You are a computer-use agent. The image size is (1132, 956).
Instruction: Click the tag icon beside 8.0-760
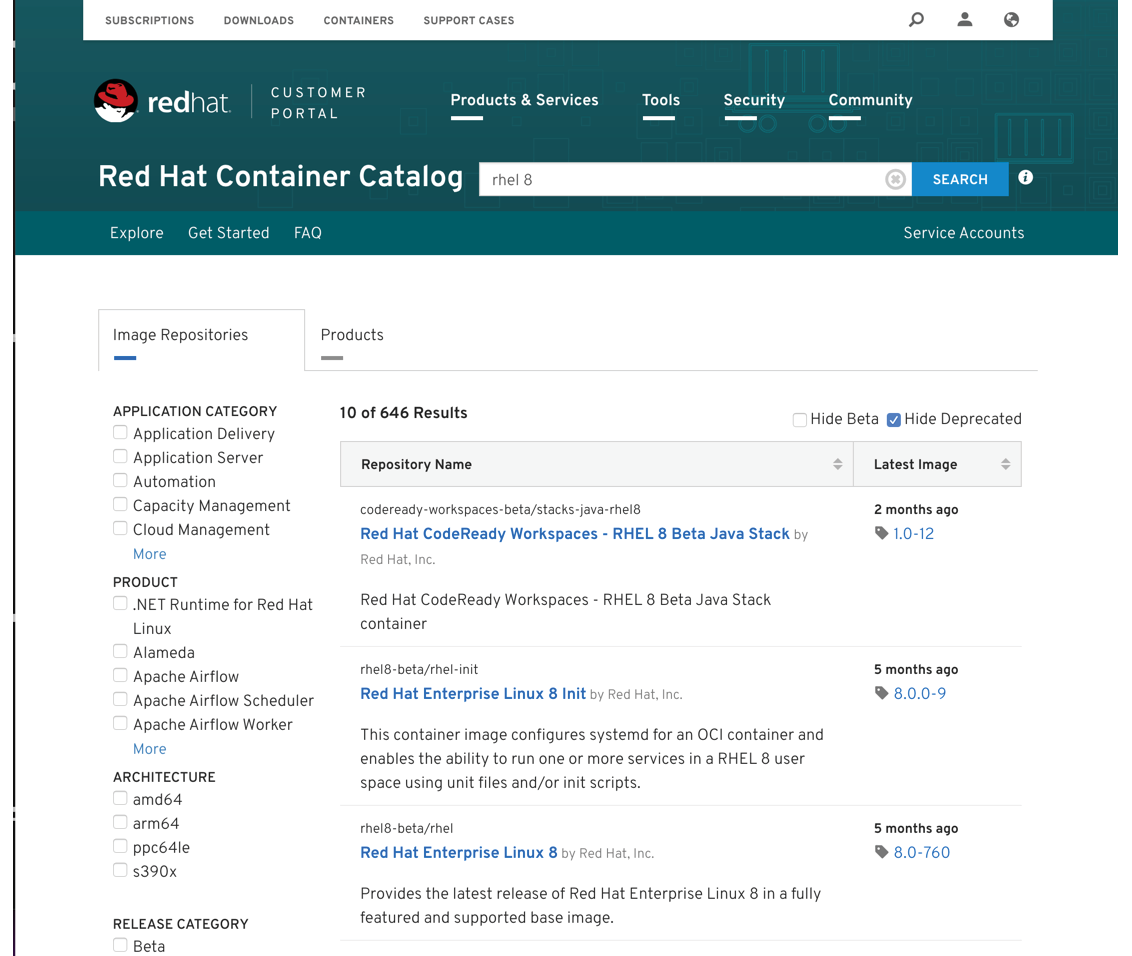tap(881, 852)
